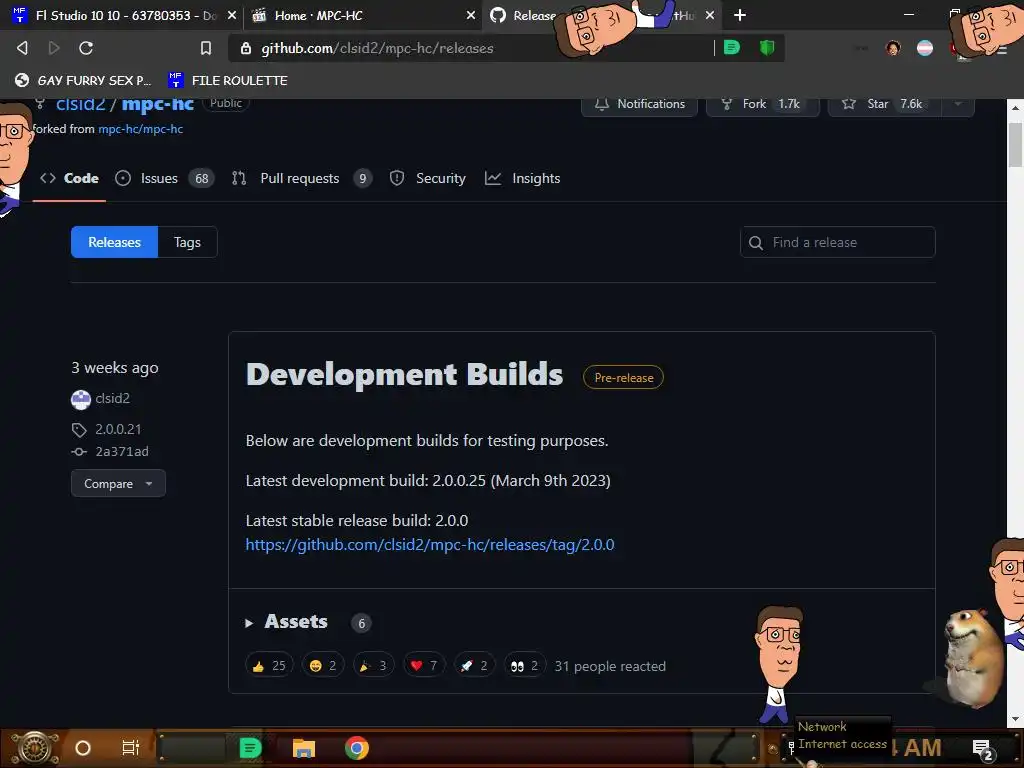Open the Development Builds release title
The height and width of the screenshot is (768, 1024).
pyautogui.click(x=404, y=375)
